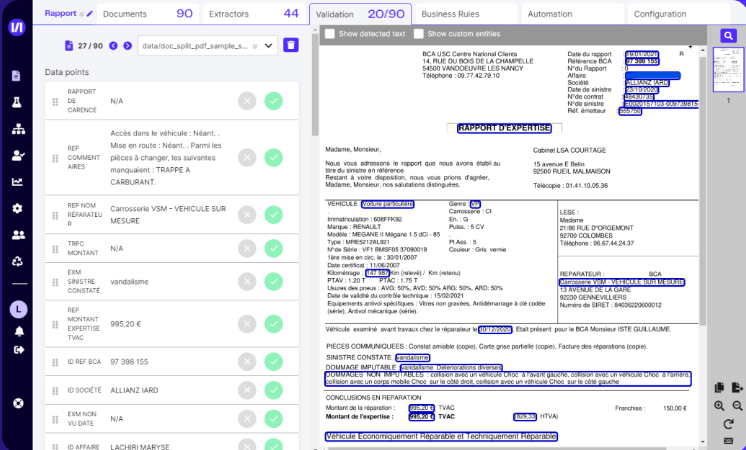Select the ALLIANZ IARD value

tap(134, 391)
